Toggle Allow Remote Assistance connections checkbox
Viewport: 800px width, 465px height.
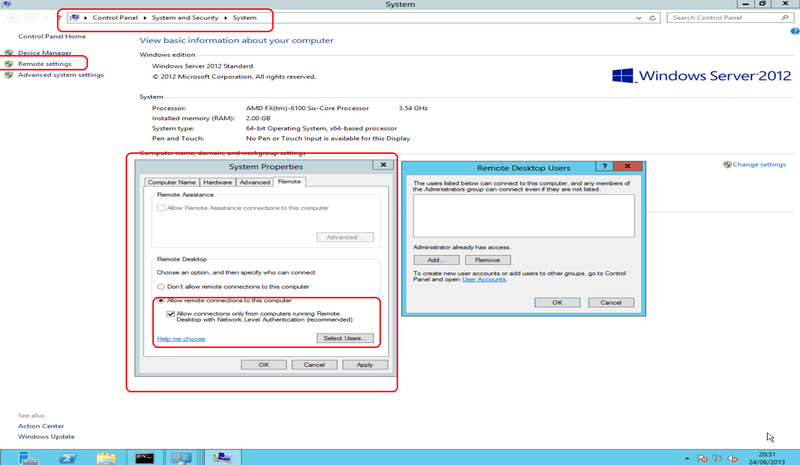click(x=161, y=208)
